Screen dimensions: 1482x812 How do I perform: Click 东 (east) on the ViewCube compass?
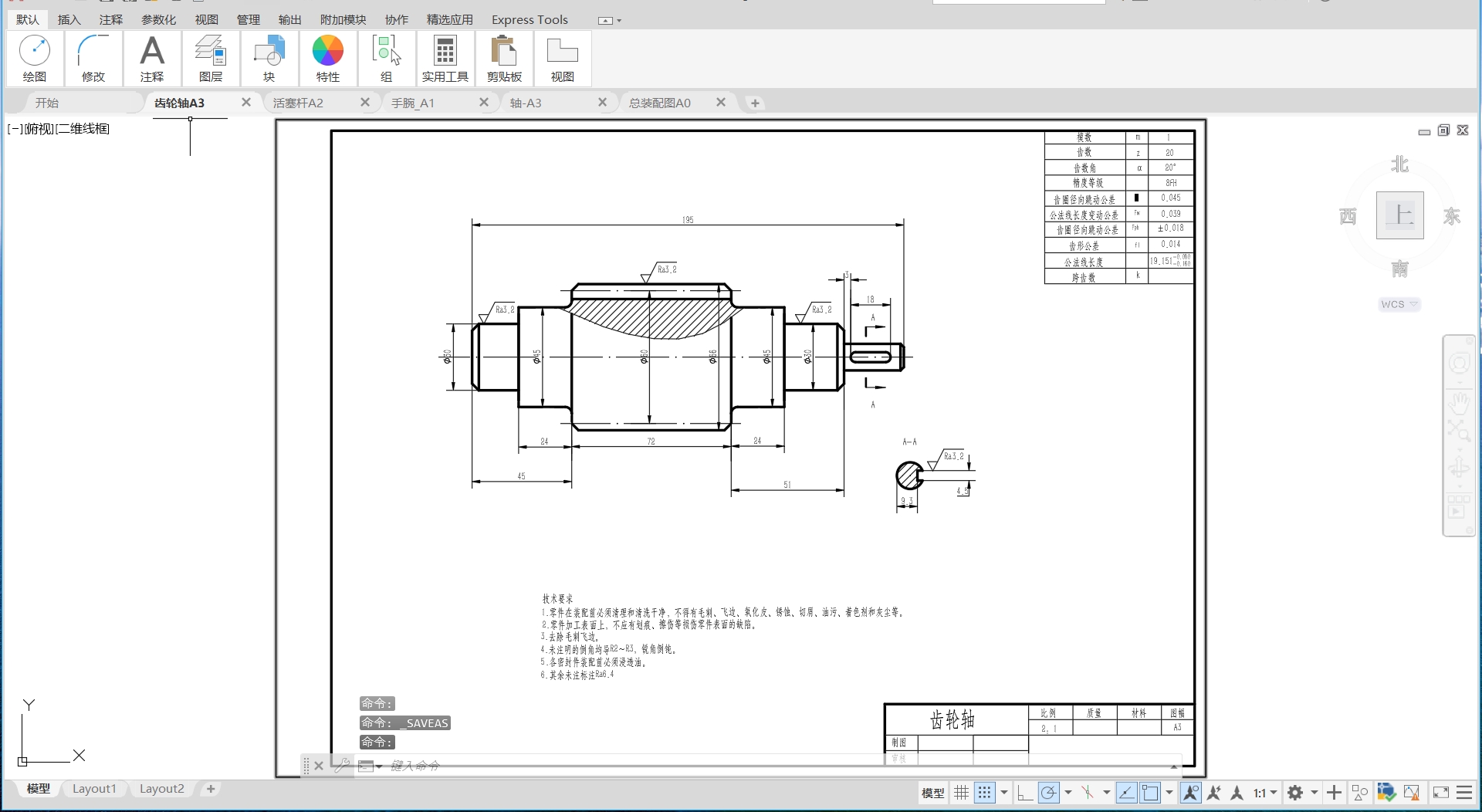pyautogui.click(x=1452, y=216)
